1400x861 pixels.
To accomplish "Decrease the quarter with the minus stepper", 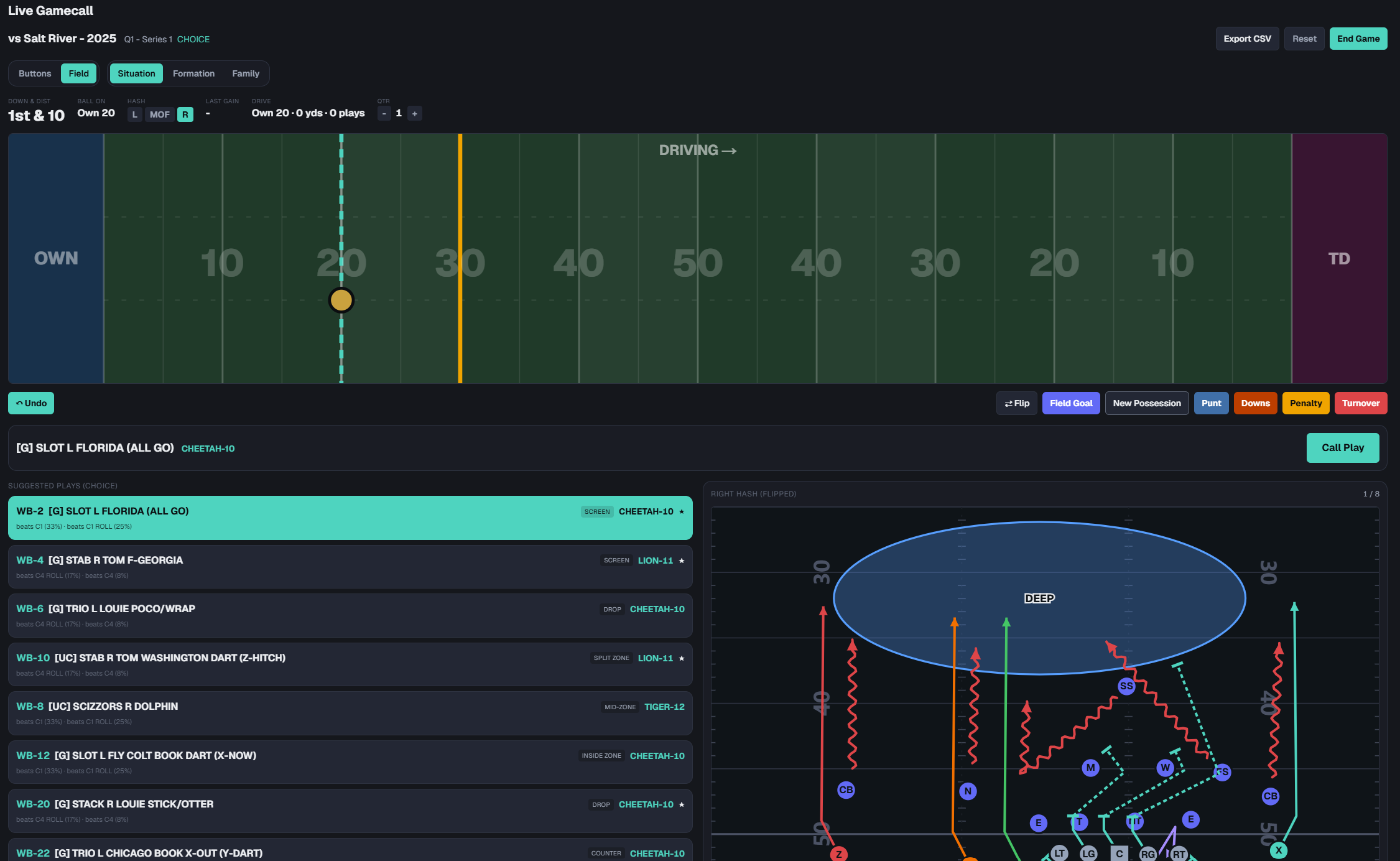I will (x=384, y=113).
